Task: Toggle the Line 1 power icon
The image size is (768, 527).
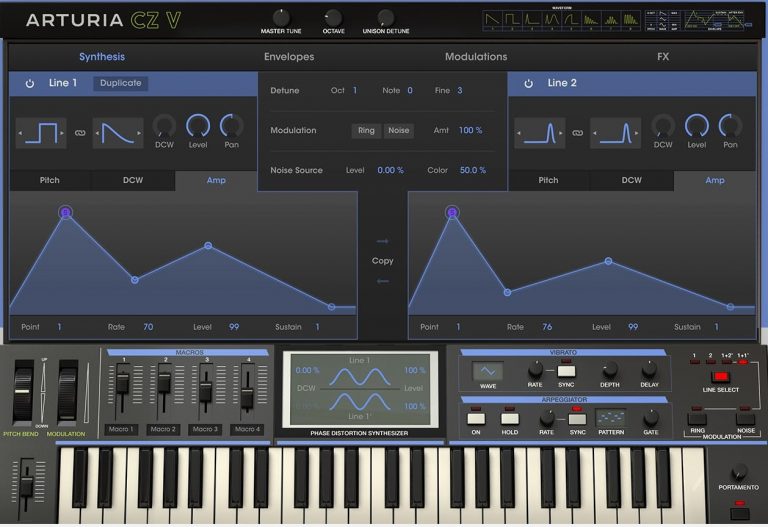Action: [x=30, y=83]
